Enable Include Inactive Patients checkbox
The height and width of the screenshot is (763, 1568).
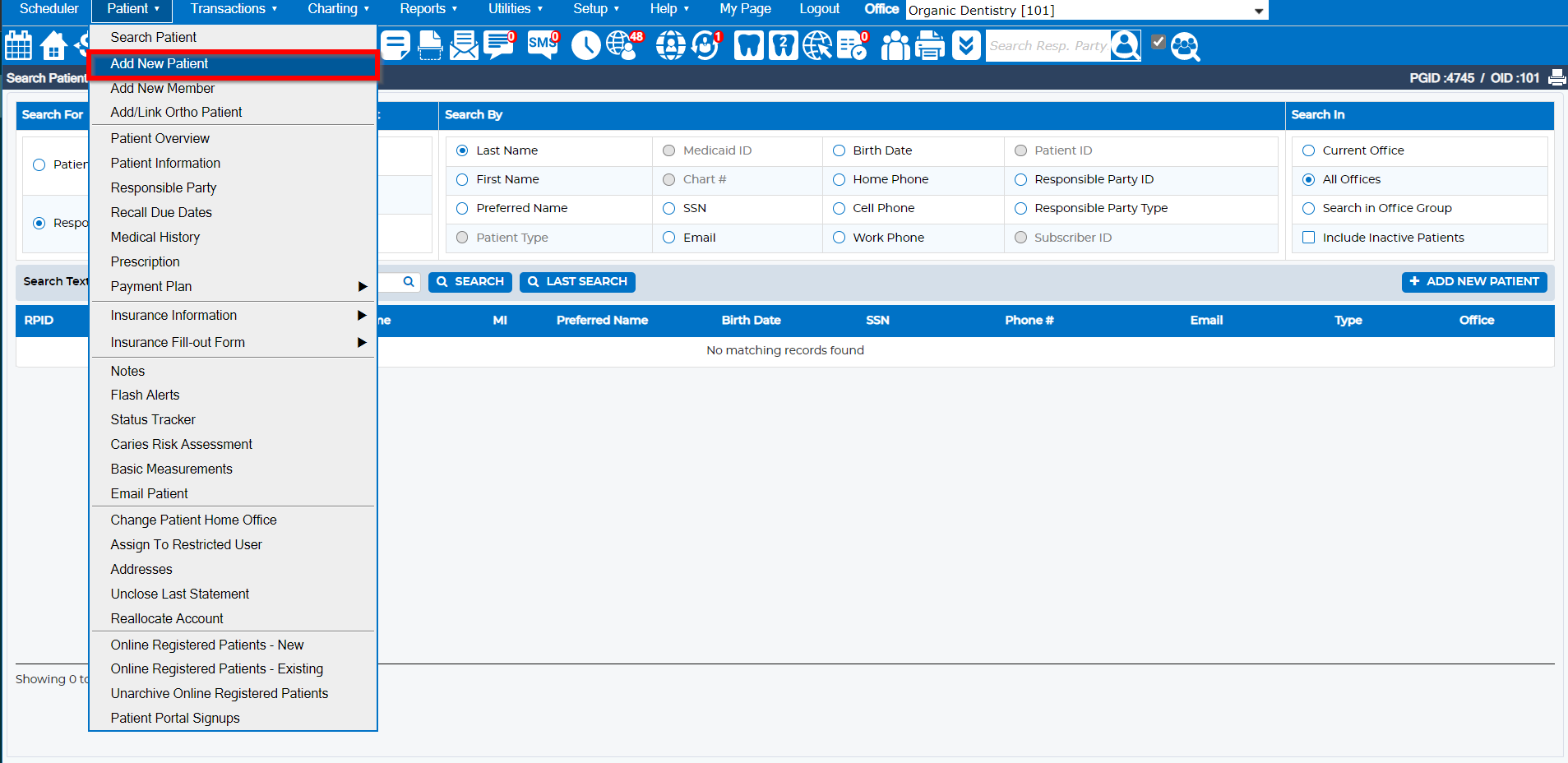(1309, 238)
